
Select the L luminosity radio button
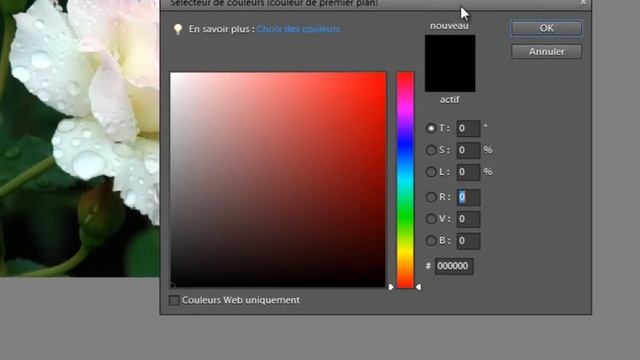(x=431, y=172)
